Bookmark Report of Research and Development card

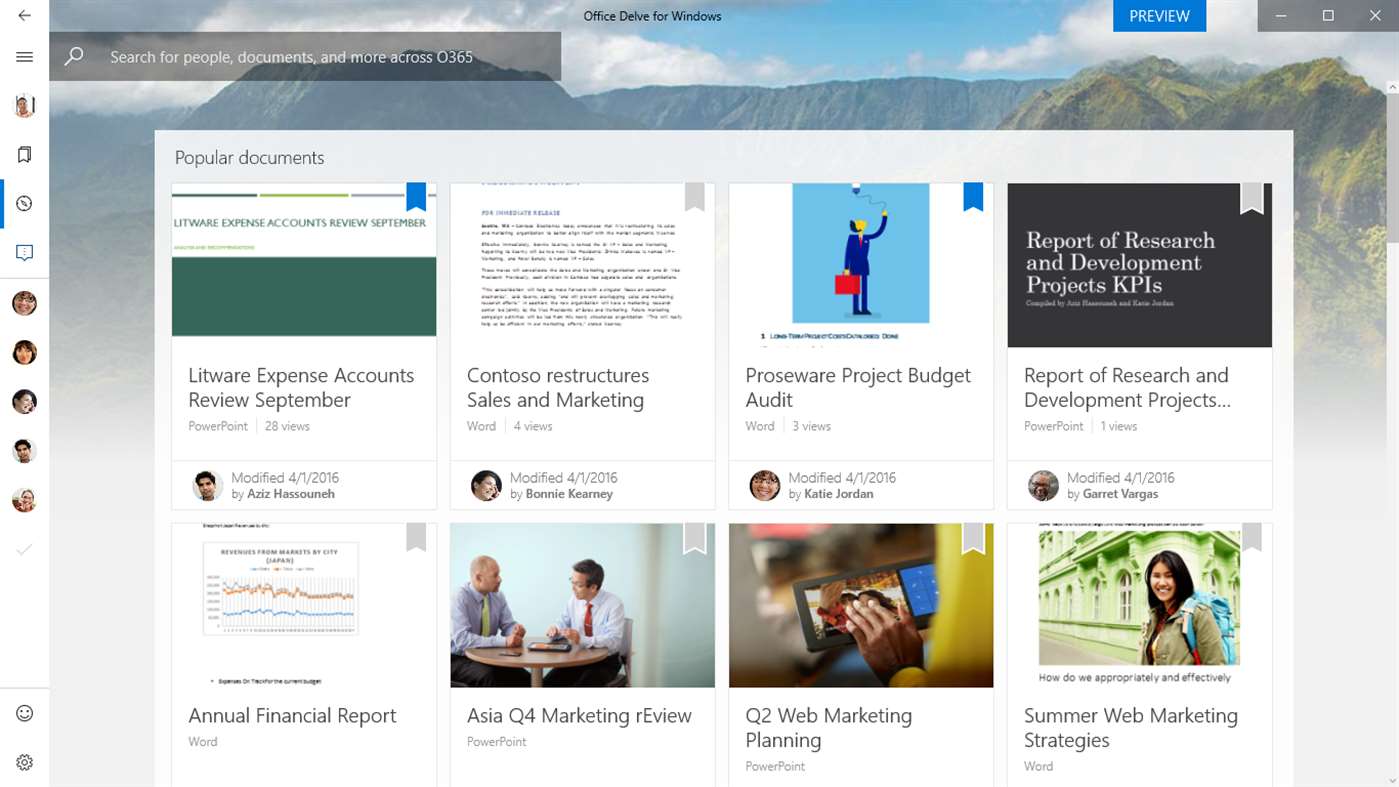(1251, 198)
